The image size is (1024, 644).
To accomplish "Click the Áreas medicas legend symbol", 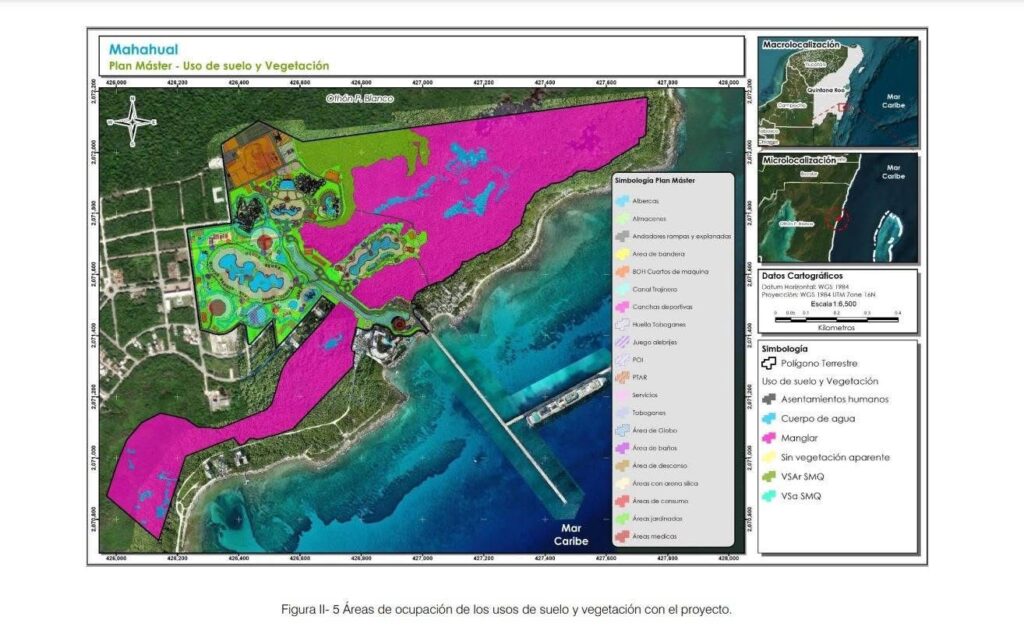I will coord(622,535).
